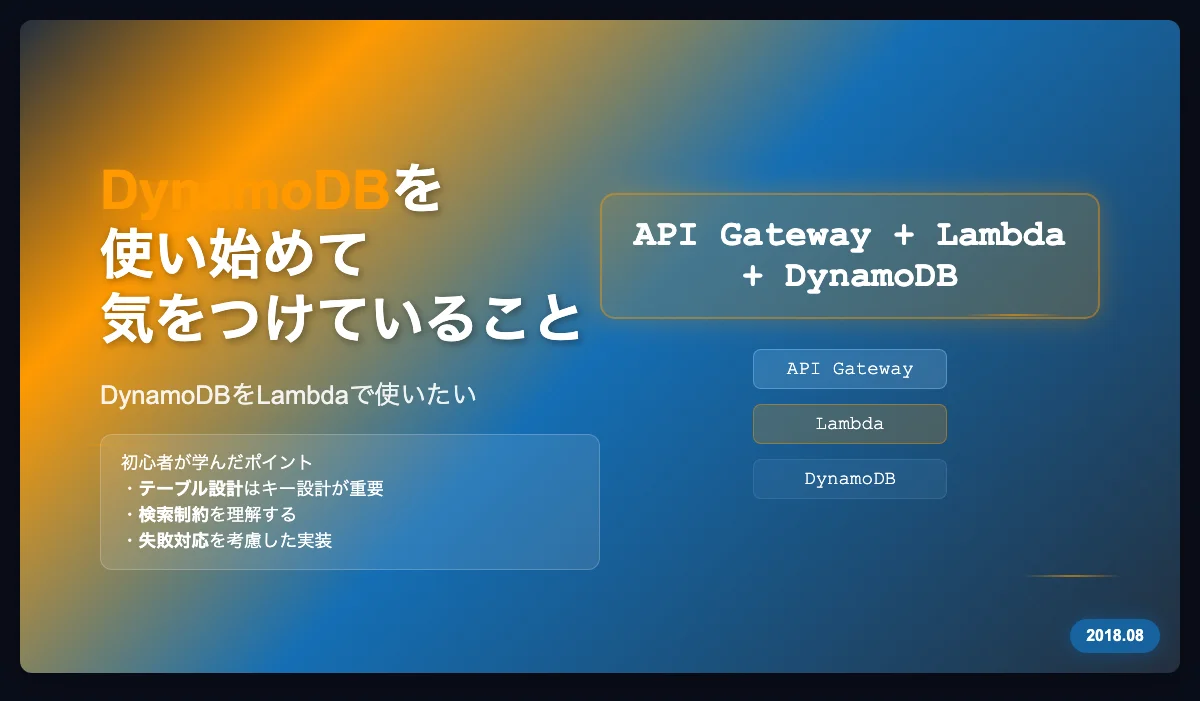This screenshot has height=701, width=1200.
Task: Select the bold テーブル設計 text
Action: click(x=191, y=489)
